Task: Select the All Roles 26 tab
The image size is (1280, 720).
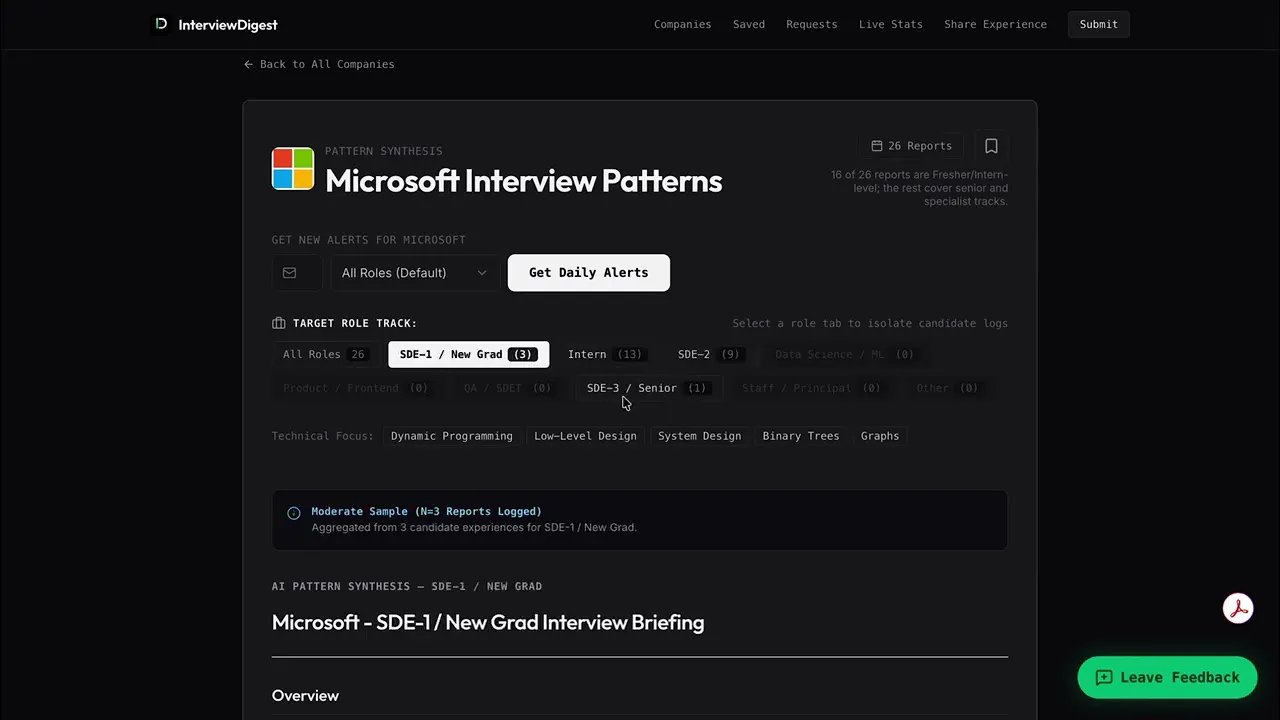Action: click(324, 354)
